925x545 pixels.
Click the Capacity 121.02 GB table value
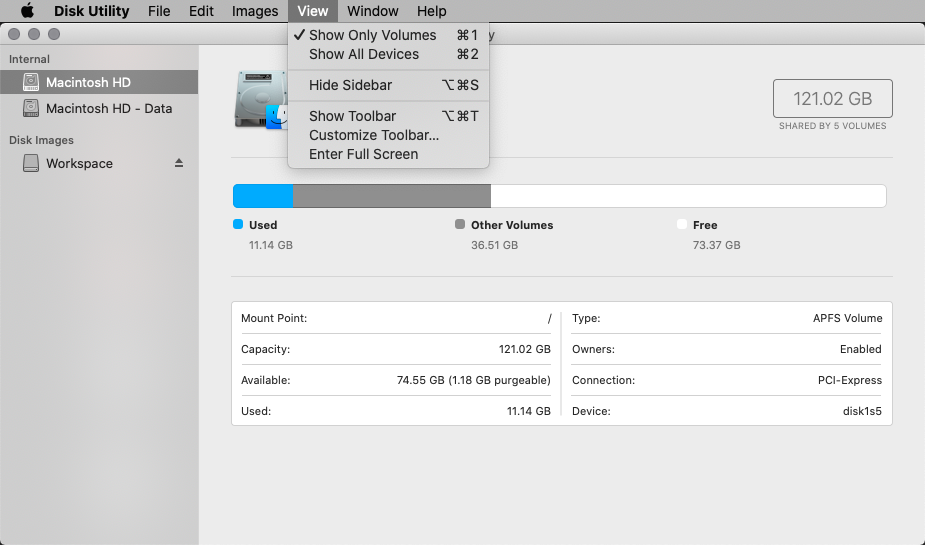point(524,349)
